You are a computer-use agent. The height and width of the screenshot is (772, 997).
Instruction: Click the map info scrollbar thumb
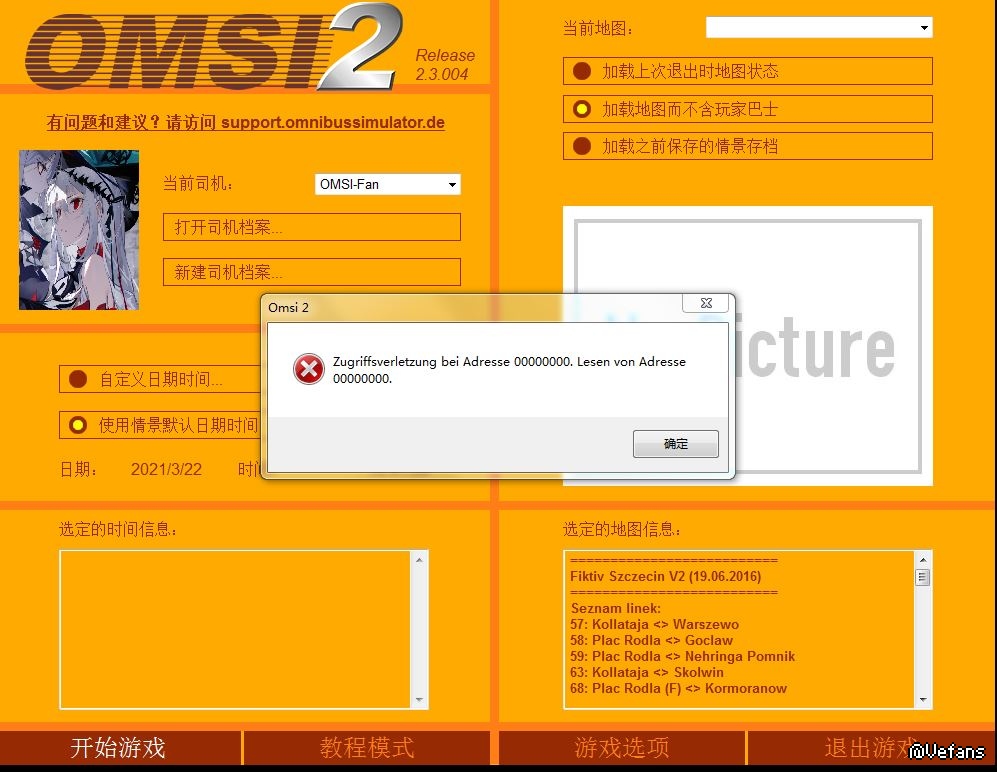pyautogui.click(x=923, y=577)
